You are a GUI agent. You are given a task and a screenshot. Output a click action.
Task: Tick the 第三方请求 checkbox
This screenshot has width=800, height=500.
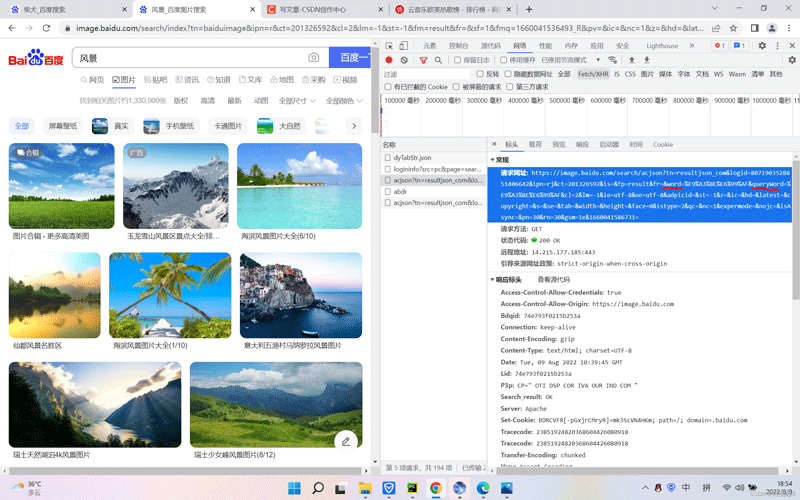pos(510,87)
